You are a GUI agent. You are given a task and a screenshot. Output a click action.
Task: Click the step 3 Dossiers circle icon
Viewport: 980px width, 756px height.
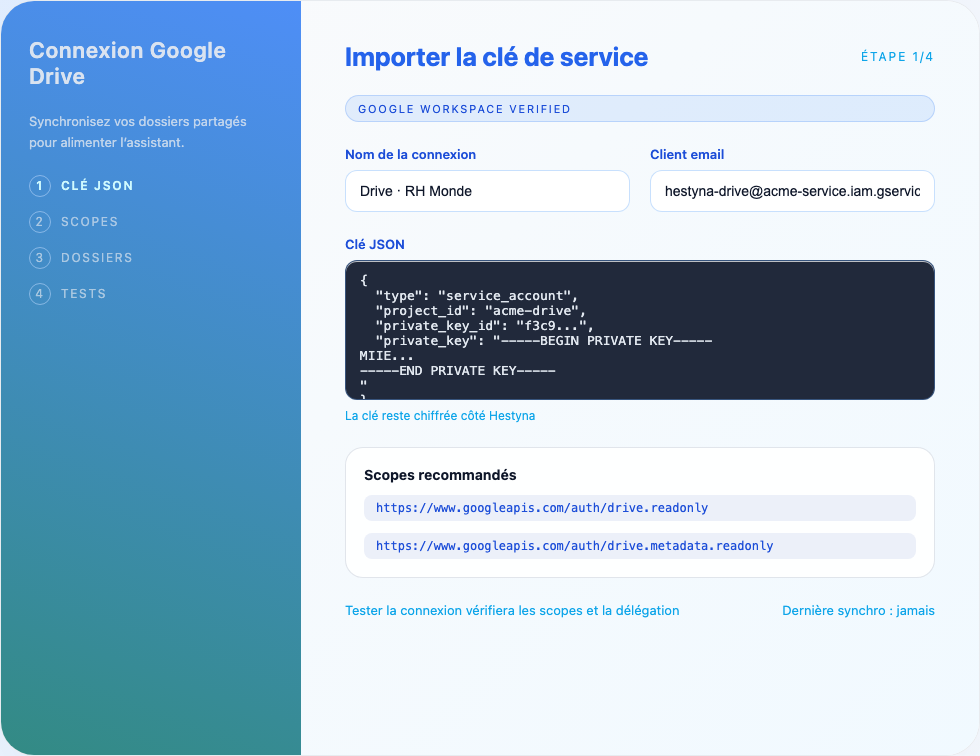tap(40, 257)
